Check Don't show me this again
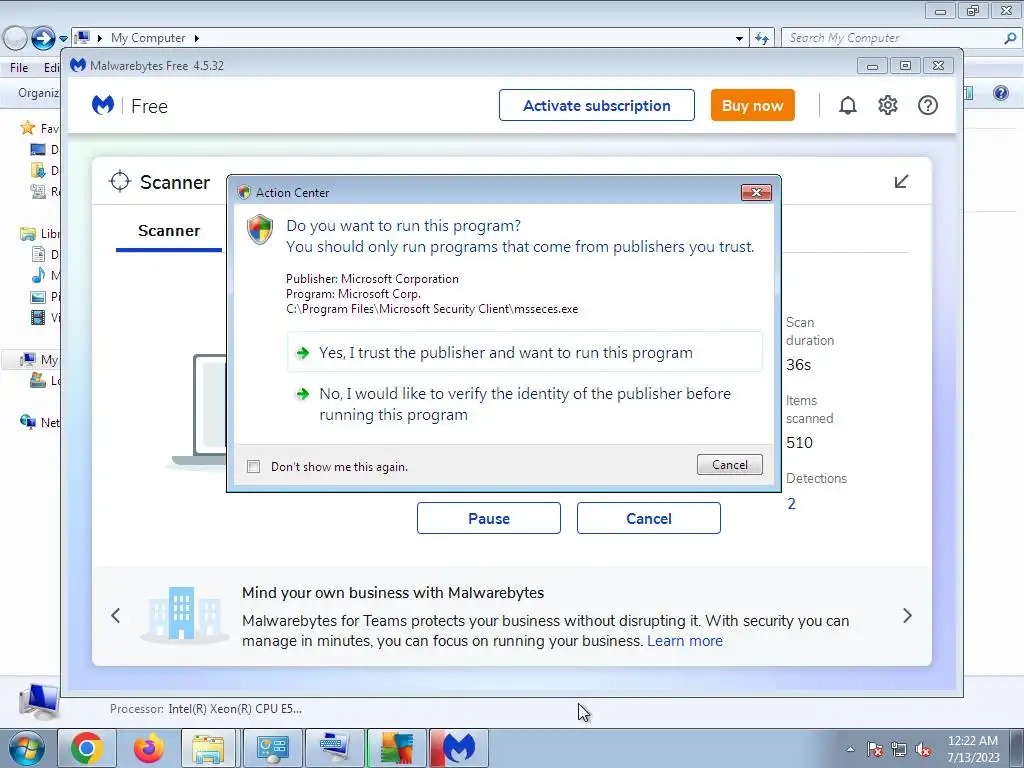Viewport: 1024px width, 768px height. tap(253, 466)
